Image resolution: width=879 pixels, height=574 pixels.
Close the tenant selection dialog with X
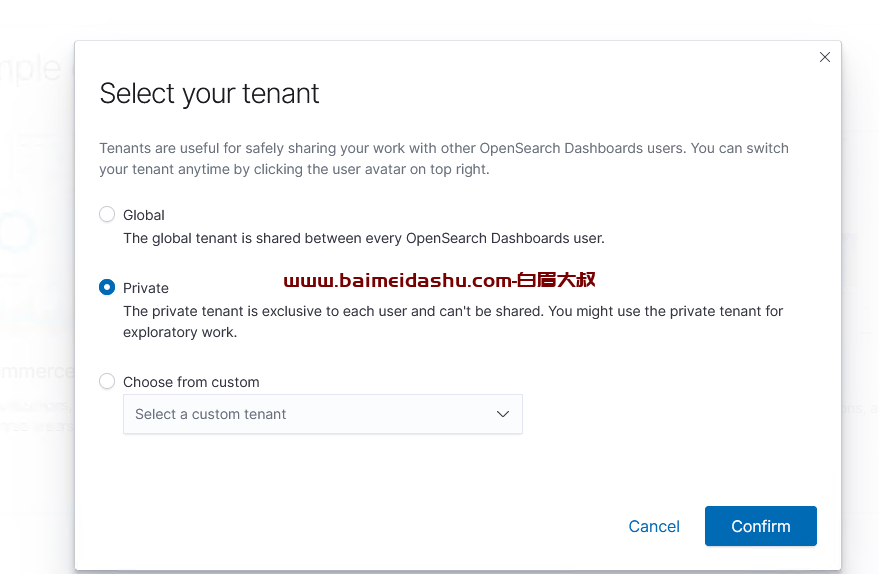click(x=825, y=57)
